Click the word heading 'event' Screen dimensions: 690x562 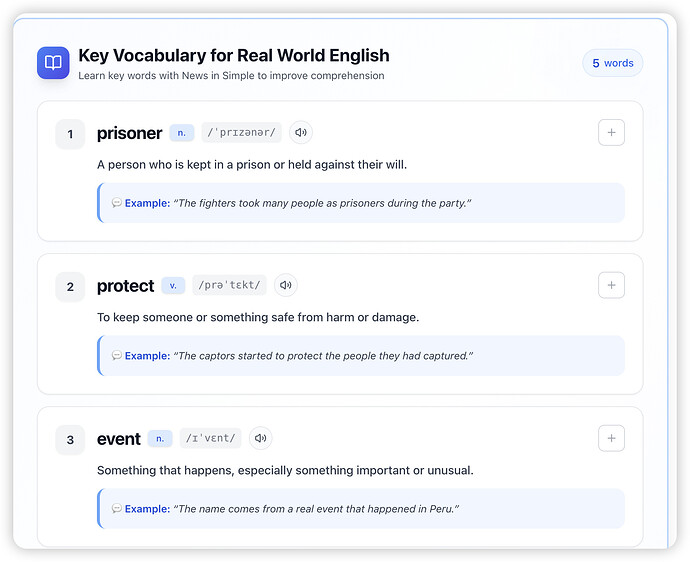[x=119, y=439]
